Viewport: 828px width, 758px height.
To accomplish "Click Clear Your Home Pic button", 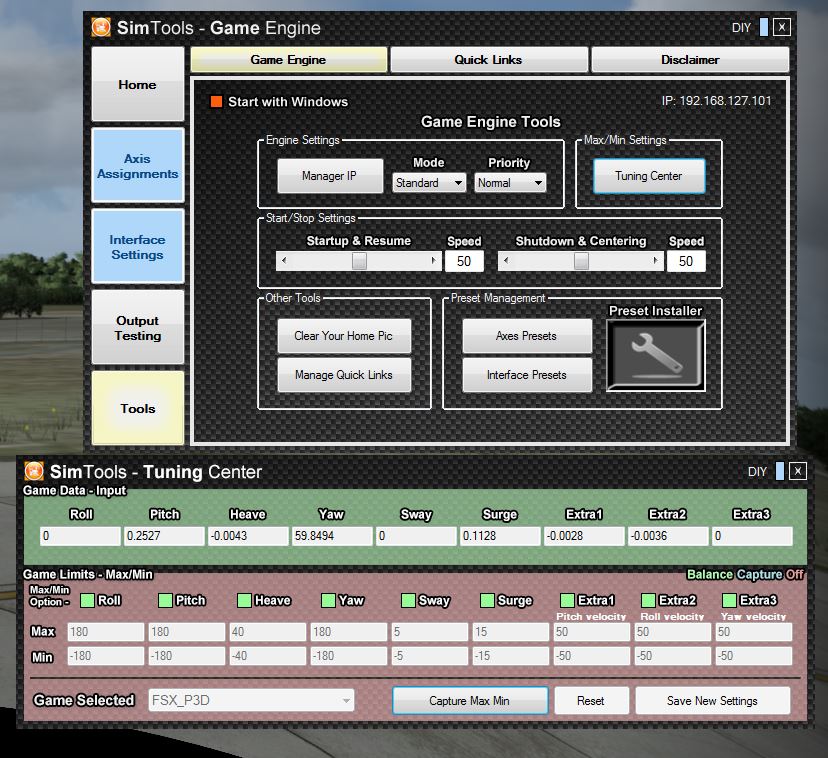I will 344,336.
